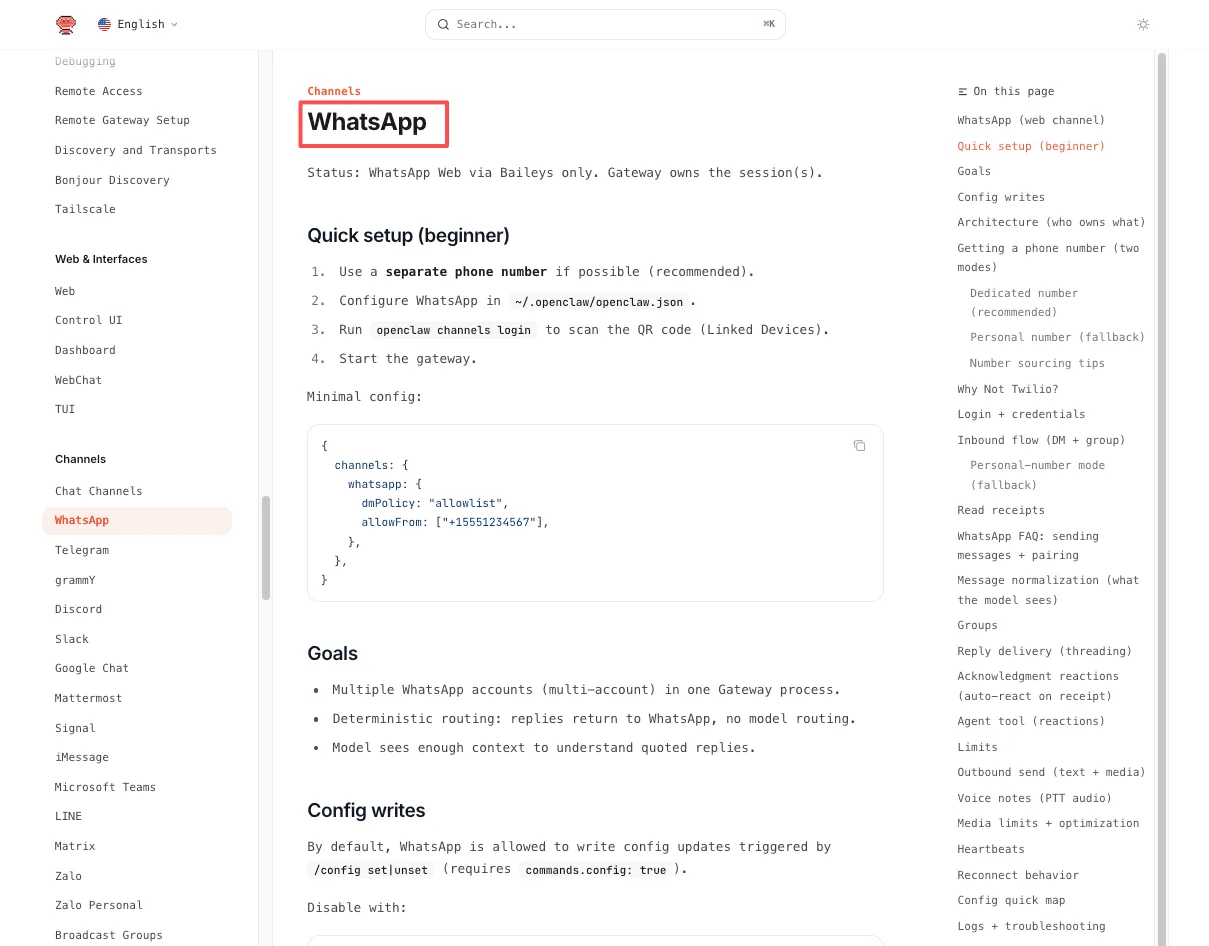This screenshot has width=1209, height=946.
Task: Copy the minimal config code block
Action: pyautogui.click(x=859, y=446)
